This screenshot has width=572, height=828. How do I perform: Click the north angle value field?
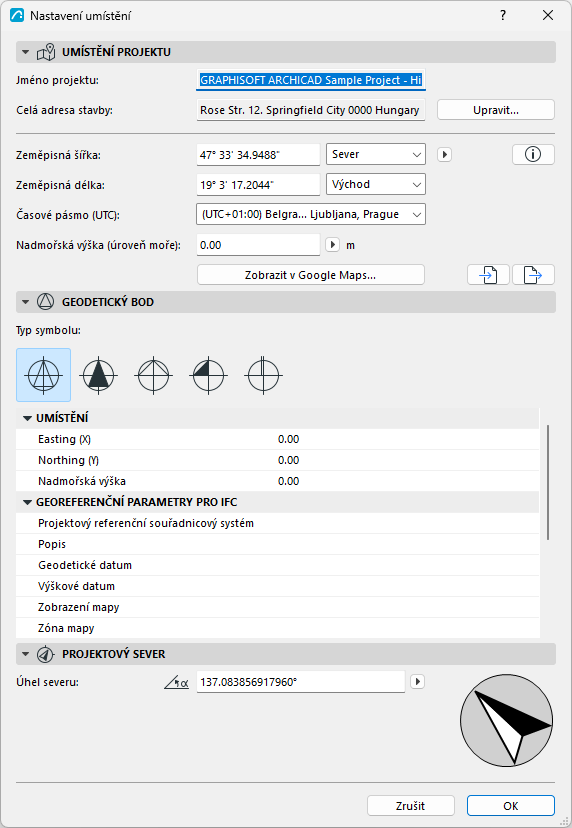pyautogui.click(x=301, y=682)
